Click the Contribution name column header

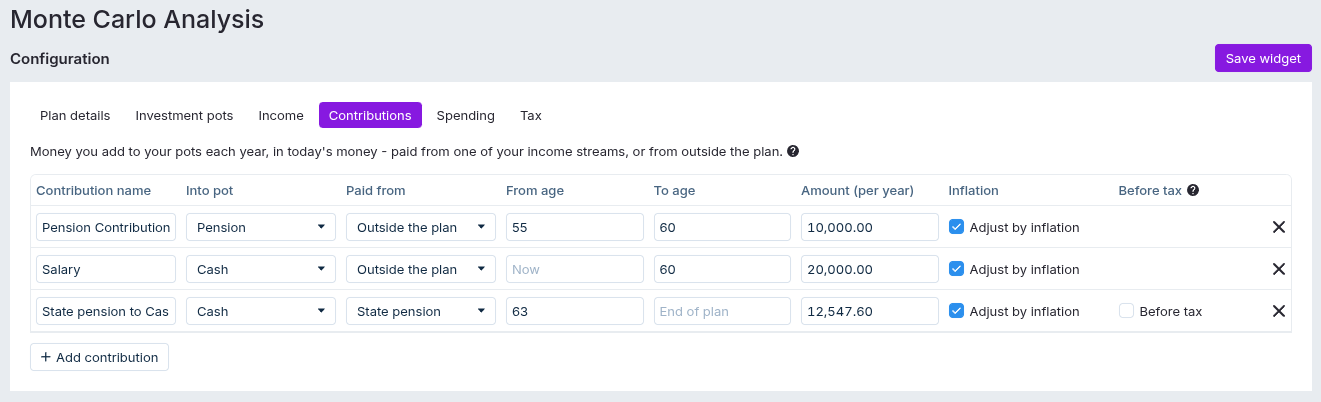coord(94,190)
